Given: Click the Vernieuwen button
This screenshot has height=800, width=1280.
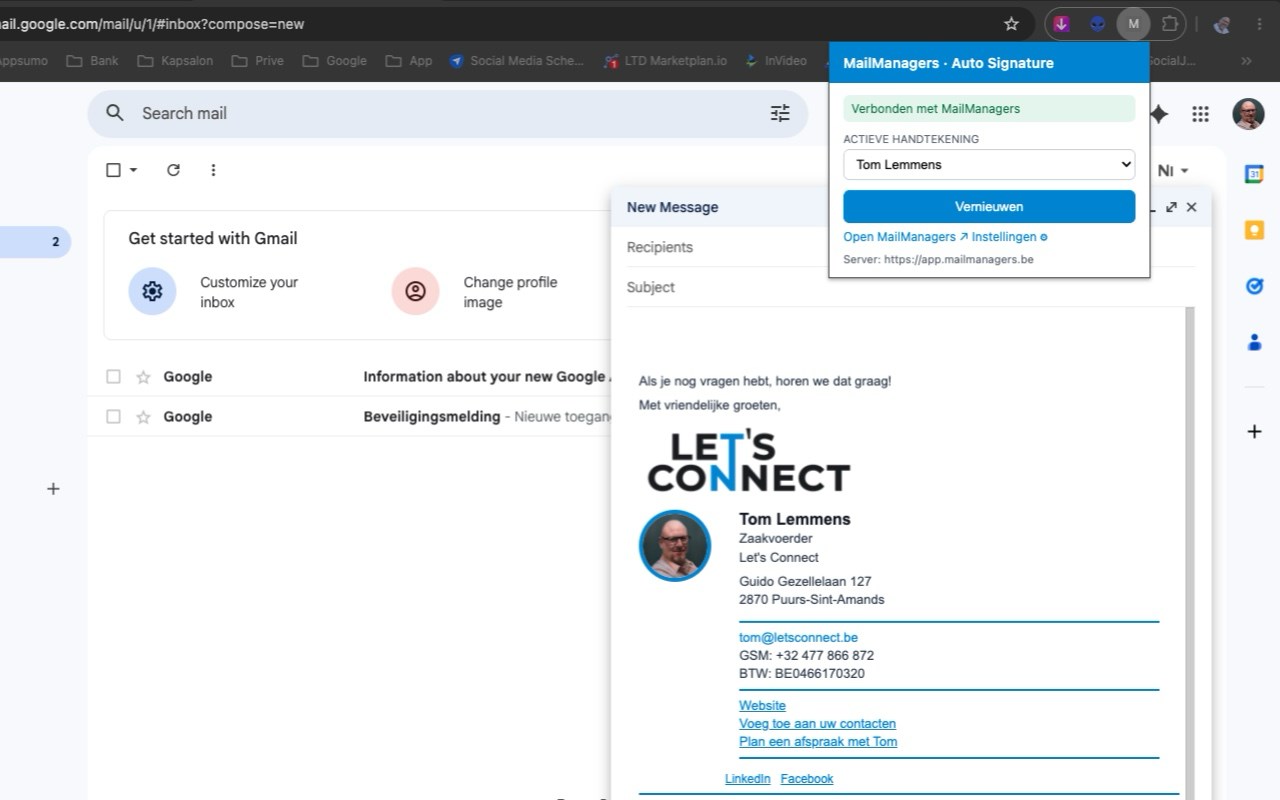Looking at the screenshot, I should tap(989, 206).
